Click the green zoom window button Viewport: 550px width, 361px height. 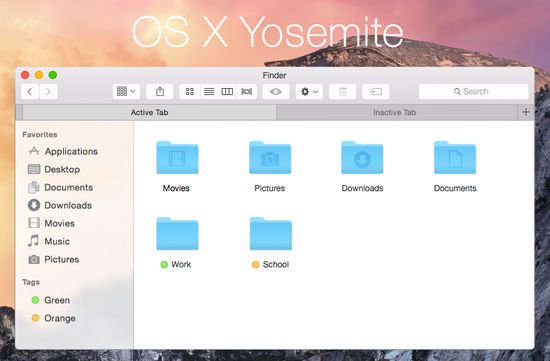53,75
